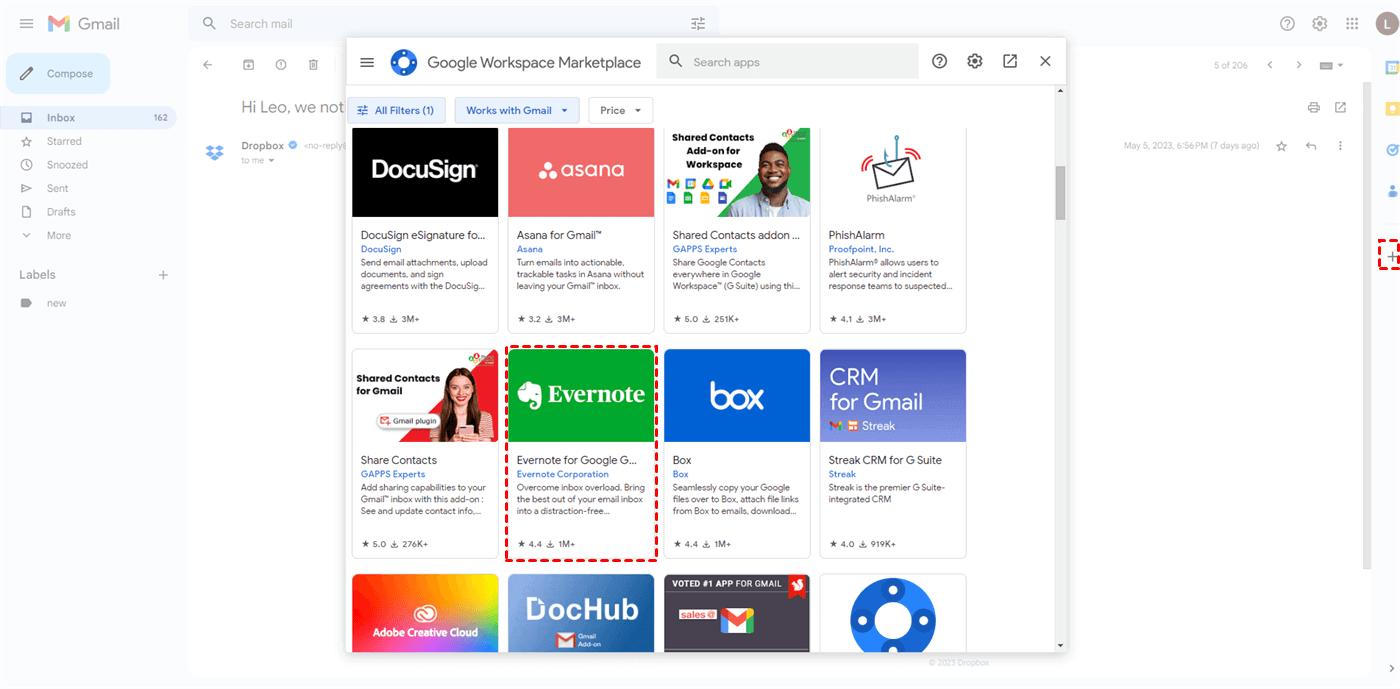Image resolution: width=1400 pixels, height=689 pixels.
Task: Open Contacts side panel icon
Action: (x=1391, y=191)
